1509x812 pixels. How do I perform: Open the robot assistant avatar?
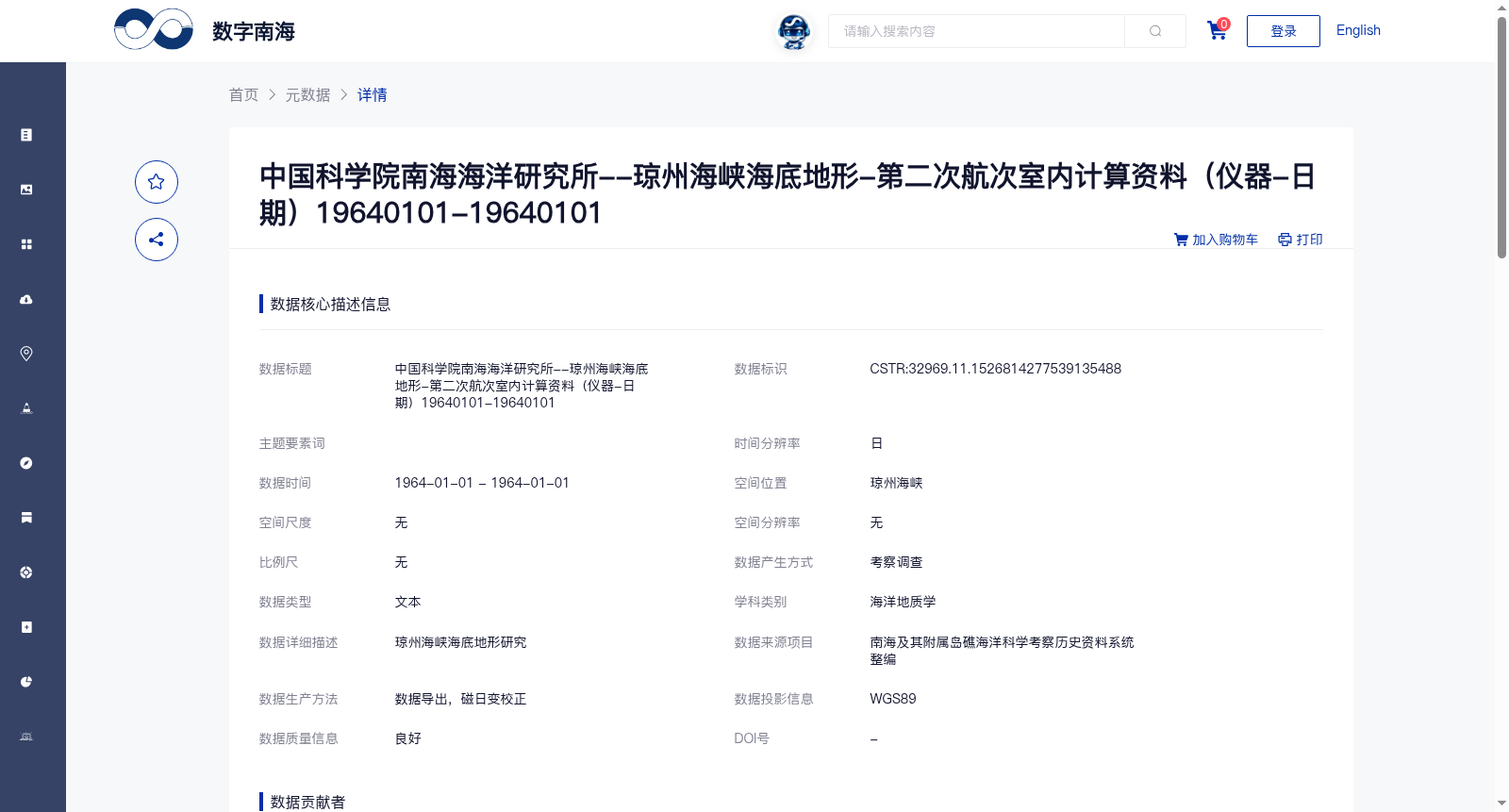tap(794, 31)
